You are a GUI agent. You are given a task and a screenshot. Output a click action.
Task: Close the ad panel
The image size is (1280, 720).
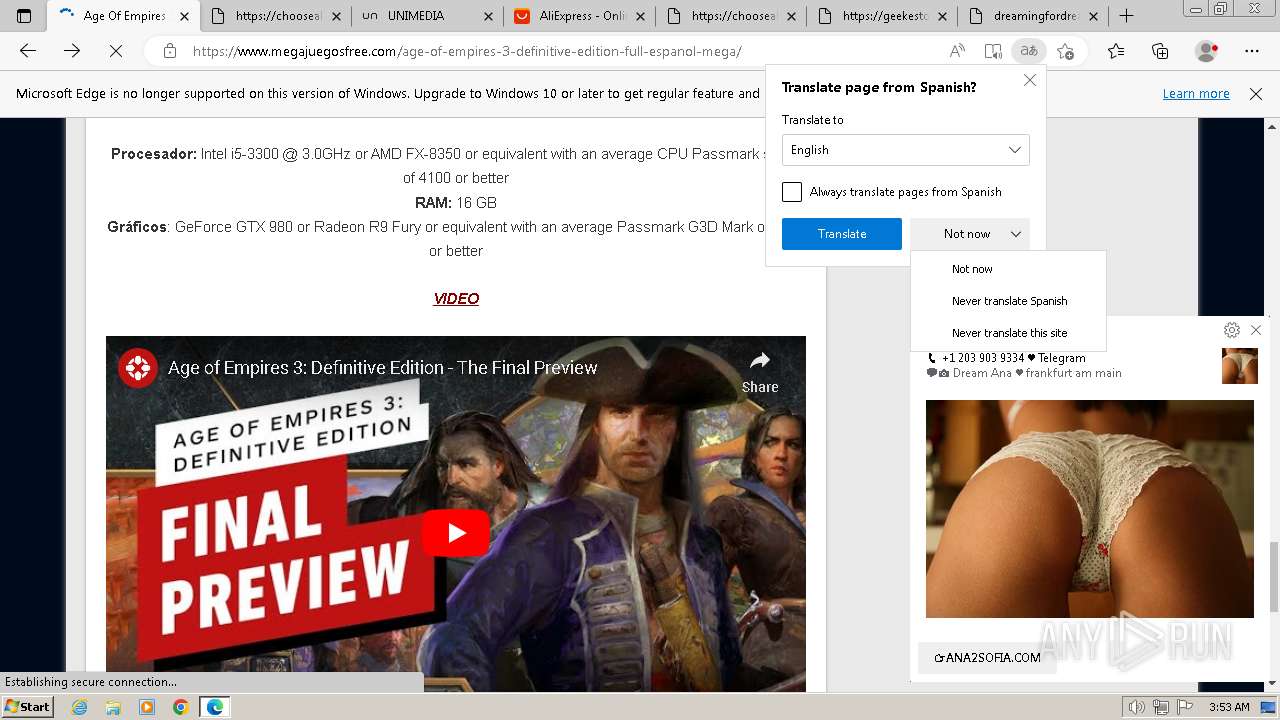[x=1256, y=330]
